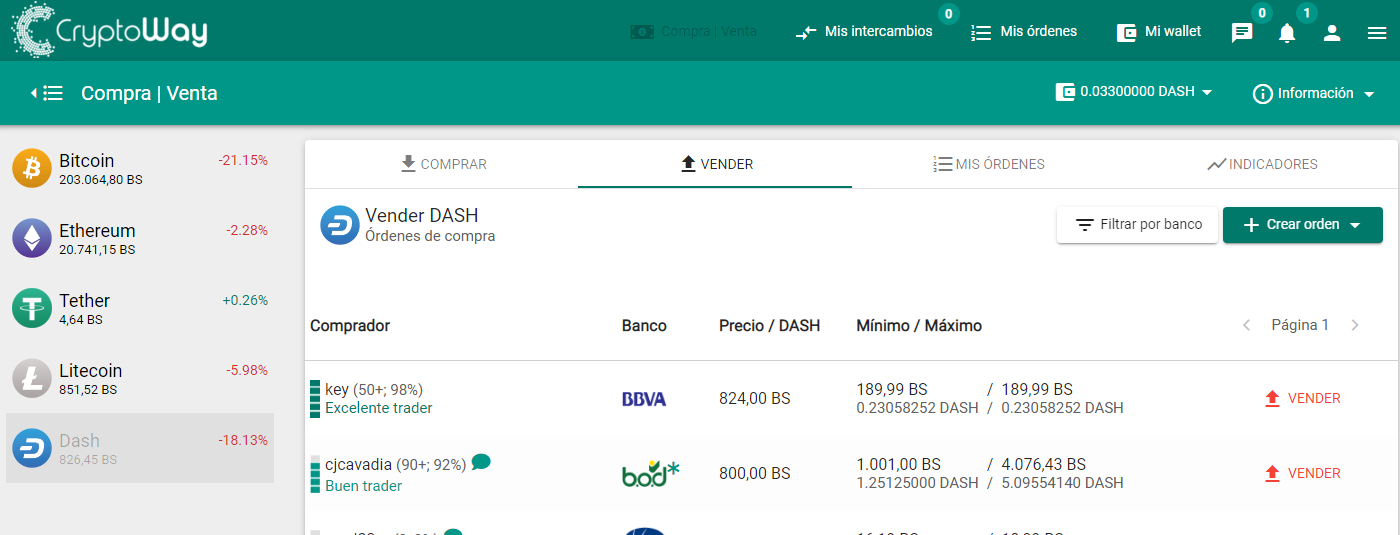Click VENDER for cjcavadia's order
The height and width of the screenshot is (535, 1400).
point(1302,473)
